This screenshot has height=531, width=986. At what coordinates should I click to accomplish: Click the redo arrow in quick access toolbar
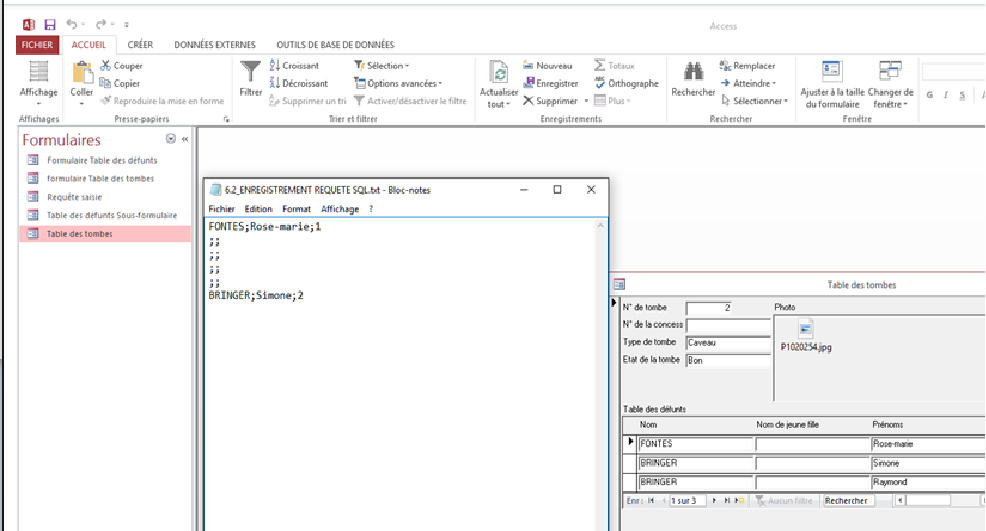click(x=101, y=24)
